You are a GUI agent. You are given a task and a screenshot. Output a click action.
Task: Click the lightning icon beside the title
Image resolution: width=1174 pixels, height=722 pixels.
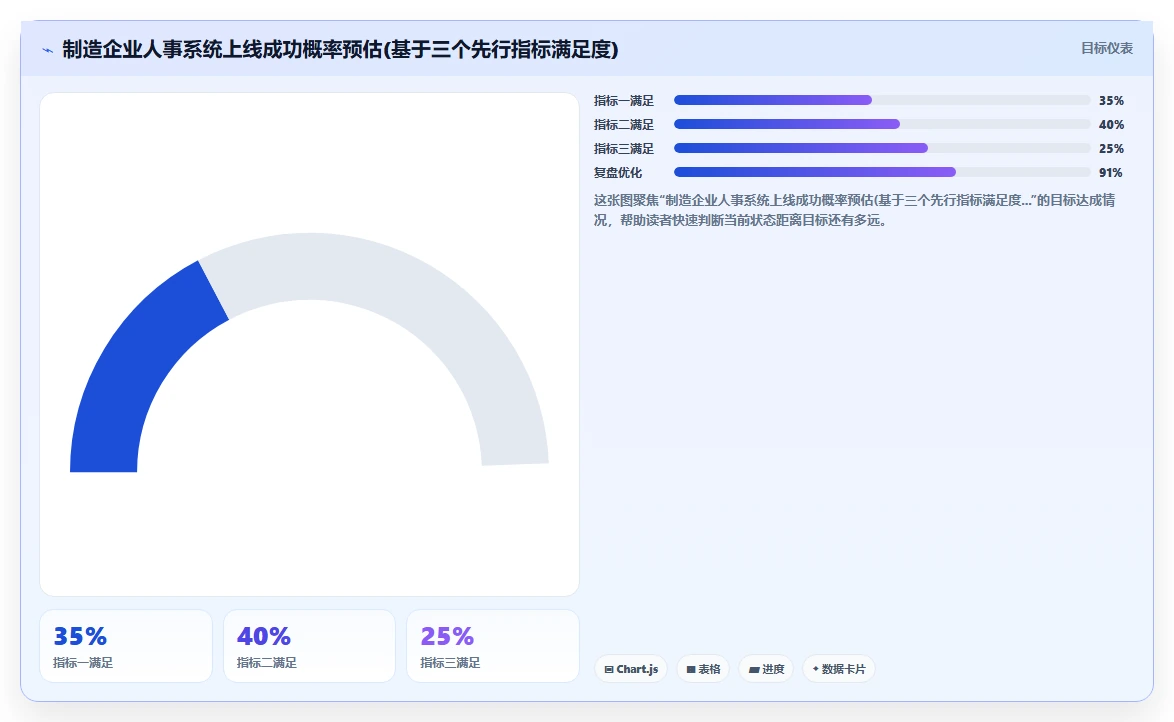pyautogui.click(x=48, y=51)
